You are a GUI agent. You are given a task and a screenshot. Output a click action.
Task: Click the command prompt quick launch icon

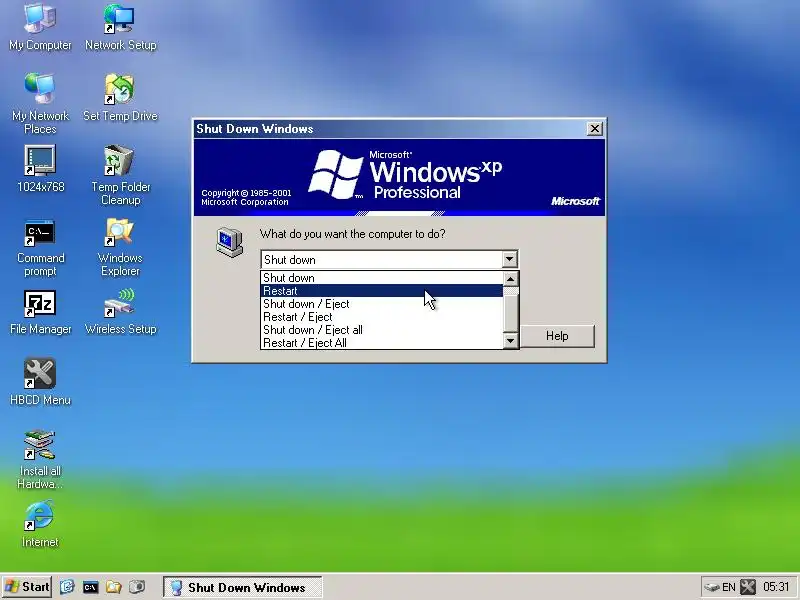coord(90,587)
